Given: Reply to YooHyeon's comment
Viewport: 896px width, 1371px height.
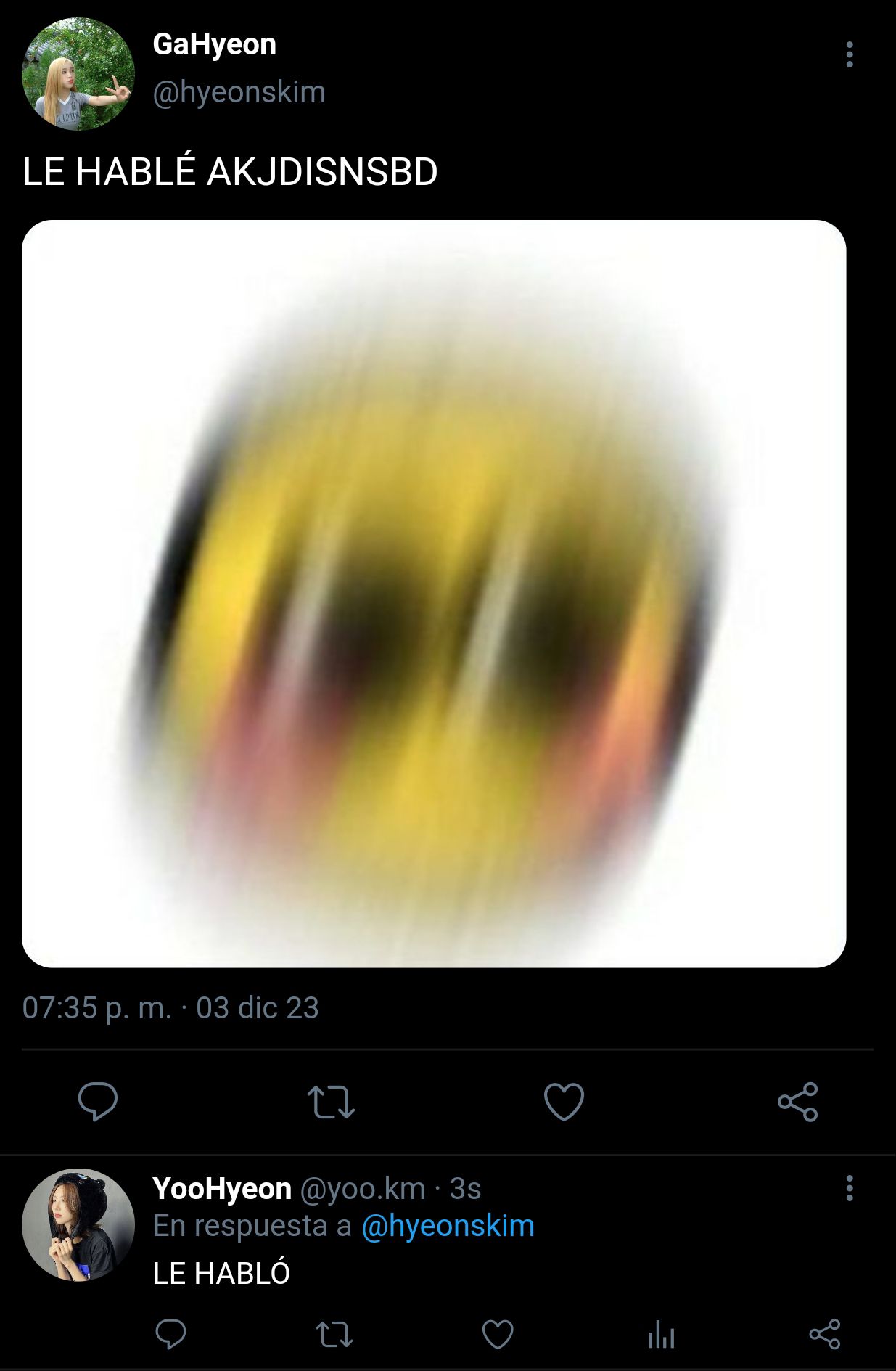Looking at the screenshot, I should tap(171, 1334).
